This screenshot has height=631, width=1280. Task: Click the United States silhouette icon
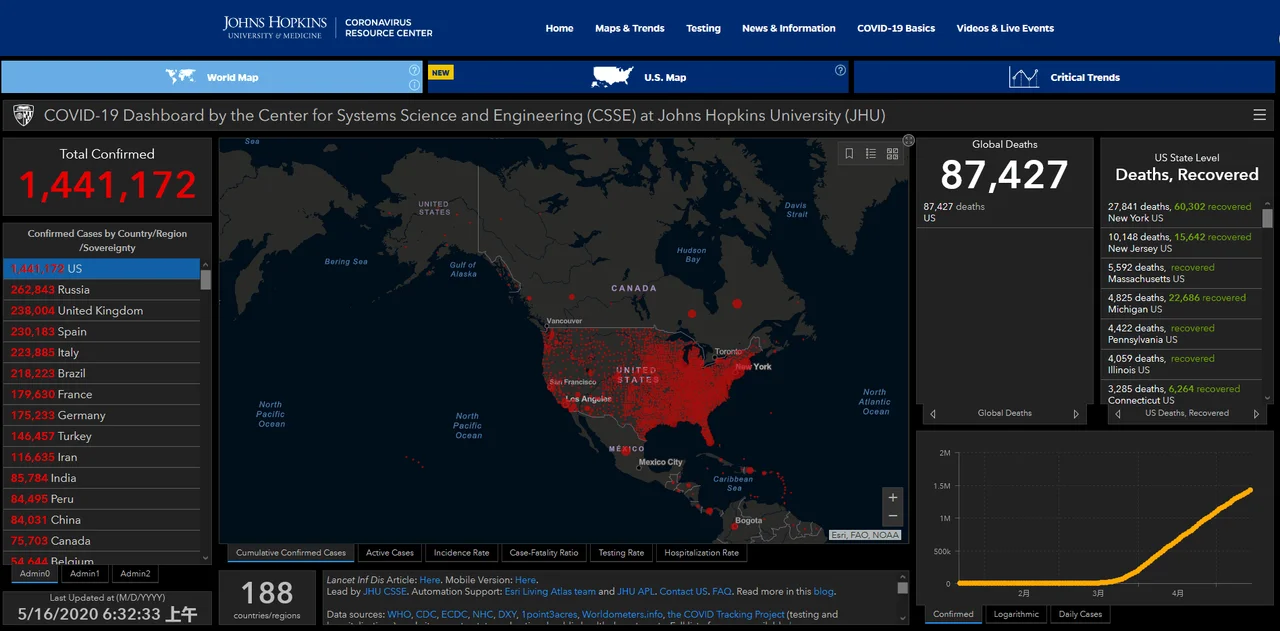(x=613, y=77)
